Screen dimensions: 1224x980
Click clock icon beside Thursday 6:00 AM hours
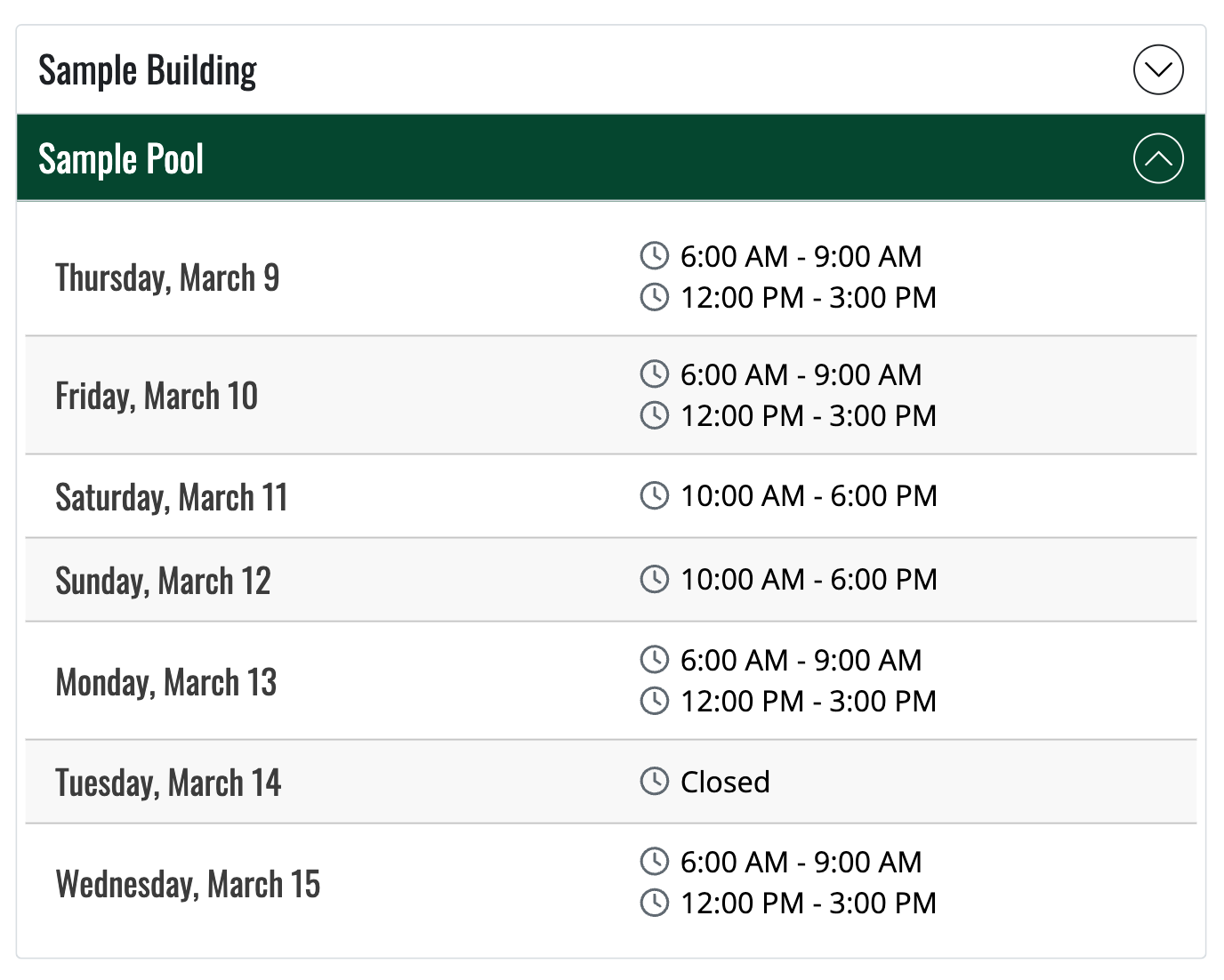tap(654, 256)
